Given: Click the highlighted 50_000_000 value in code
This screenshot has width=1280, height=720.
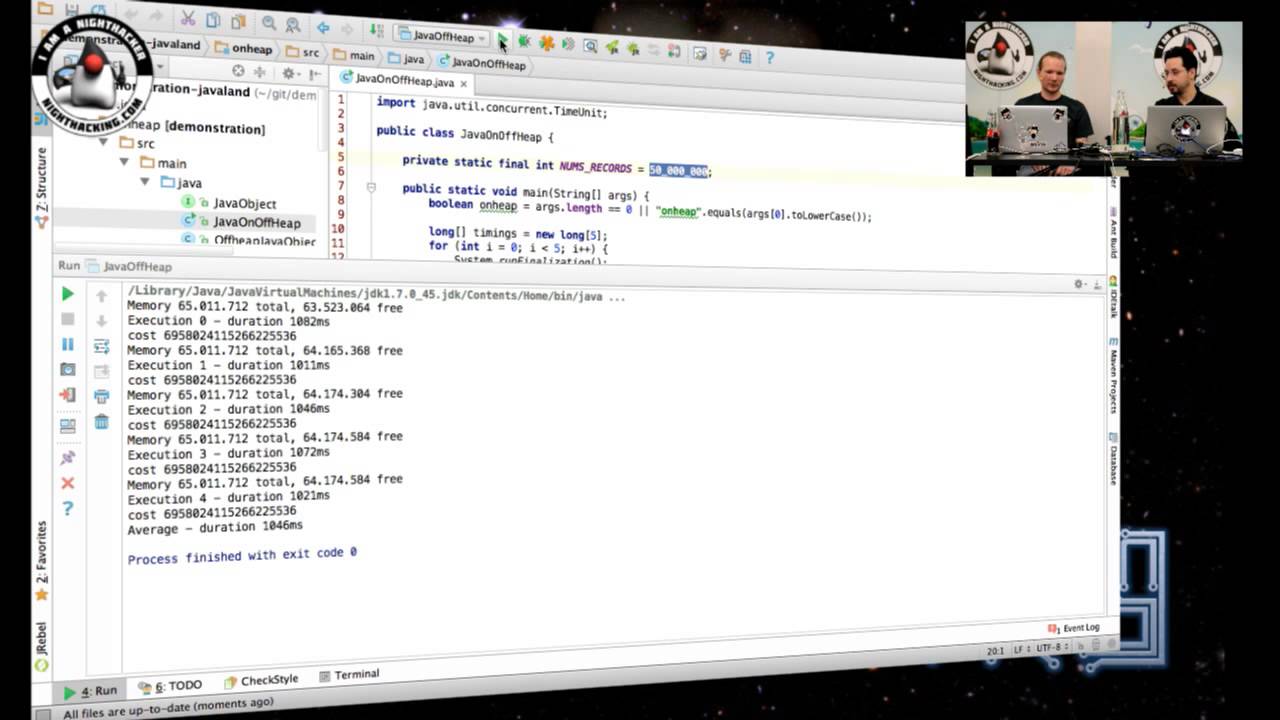Looking at the screenshot, I should tap(679, 171).
